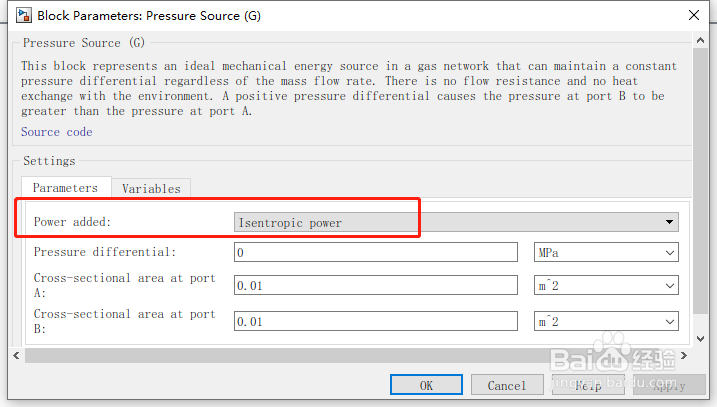This screenshot has height=407, width=717.
Task: Open the Source code link
Action: 56,132
